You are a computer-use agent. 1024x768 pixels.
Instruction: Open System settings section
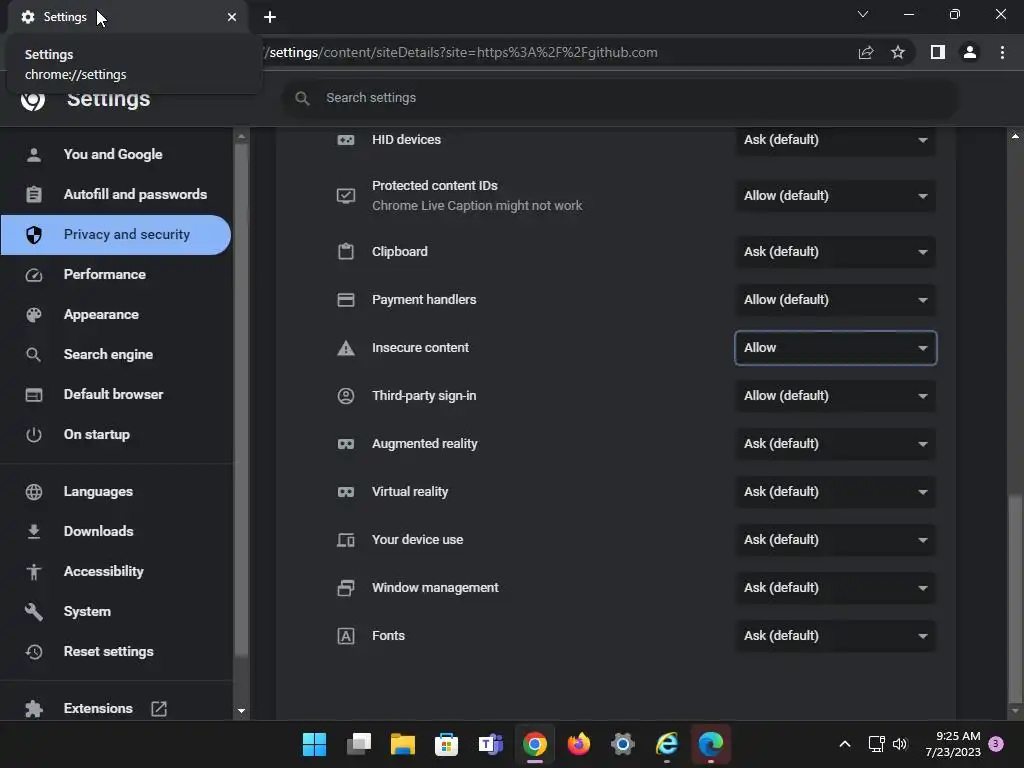coord(116,612)
